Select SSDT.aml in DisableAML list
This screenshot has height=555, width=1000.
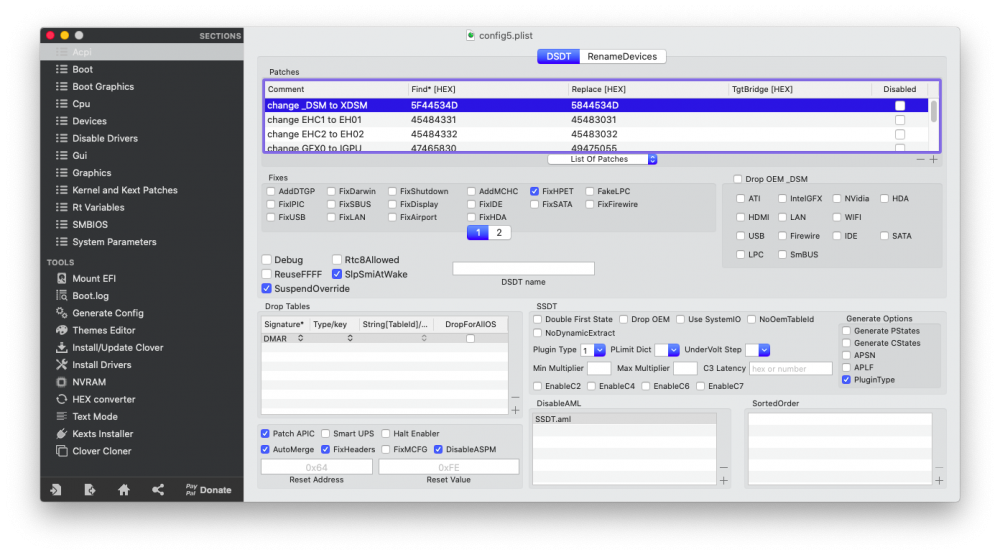tap(624, 419)
